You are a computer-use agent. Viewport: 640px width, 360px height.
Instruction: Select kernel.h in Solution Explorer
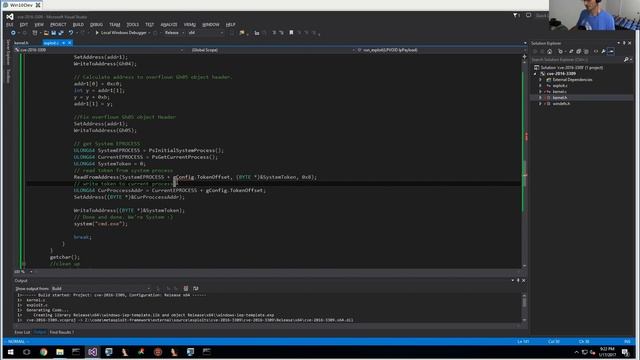coord(560,98)
